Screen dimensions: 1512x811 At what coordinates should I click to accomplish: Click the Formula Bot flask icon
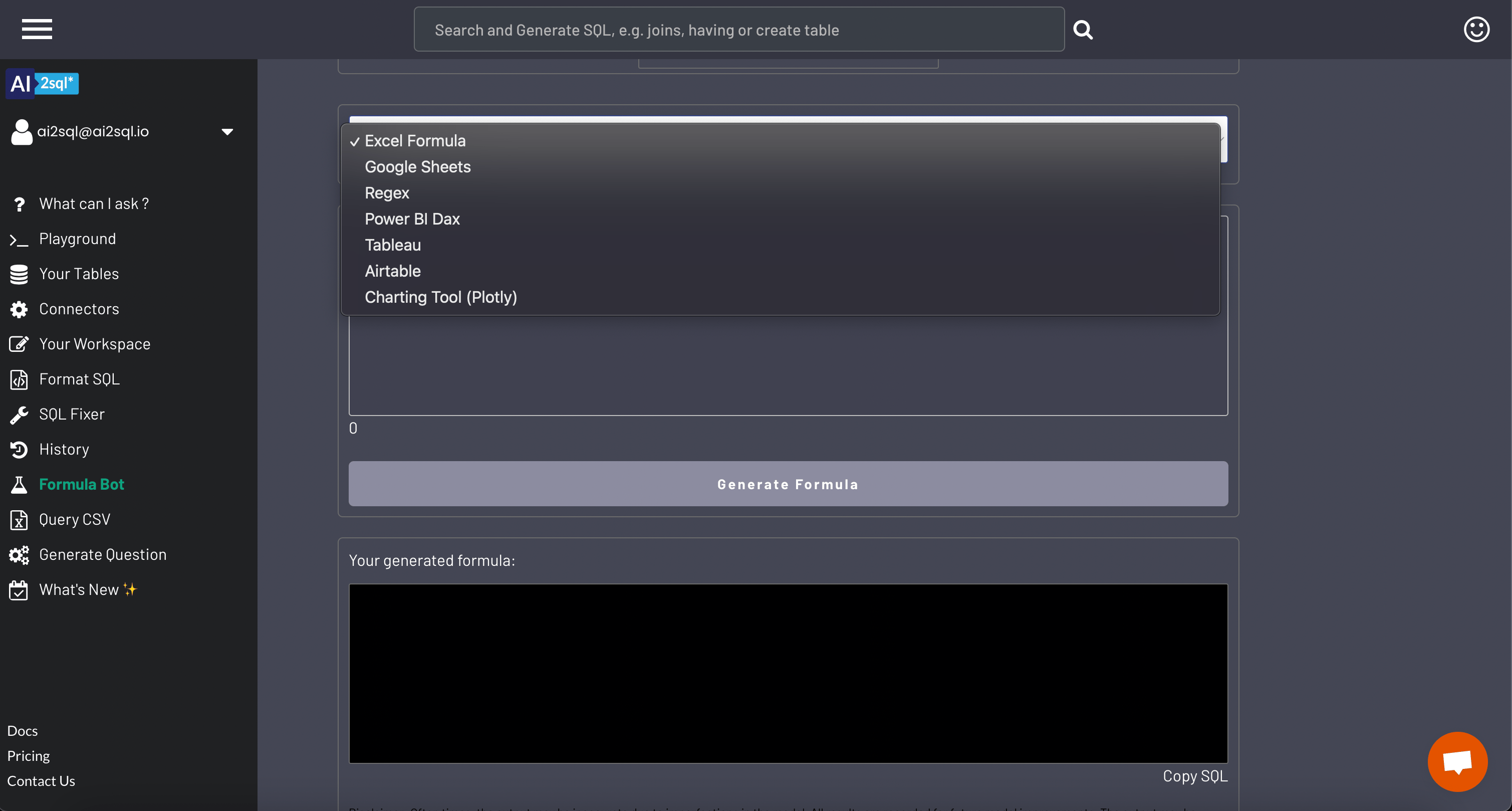pyautogui.click(x=19, y=485)
